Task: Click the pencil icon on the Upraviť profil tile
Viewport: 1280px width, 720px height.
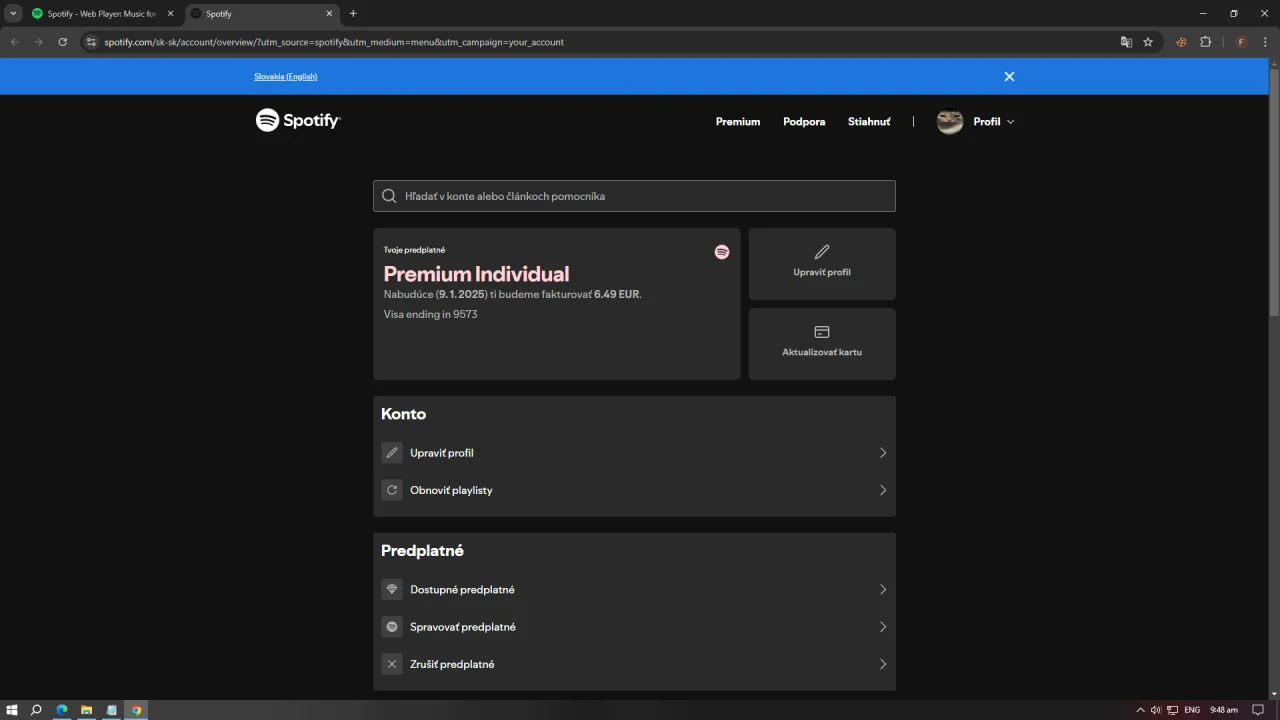Action: (822, 252)
